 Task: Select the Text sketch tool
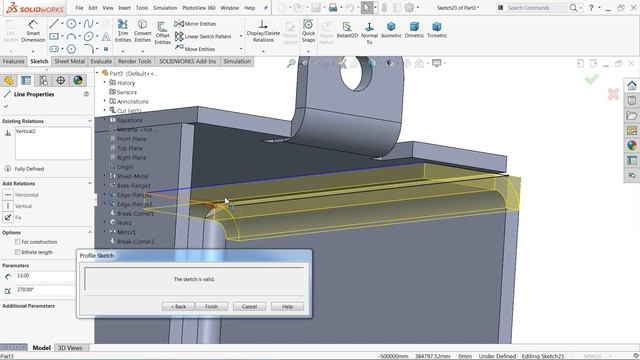click(x=106, y=36)
